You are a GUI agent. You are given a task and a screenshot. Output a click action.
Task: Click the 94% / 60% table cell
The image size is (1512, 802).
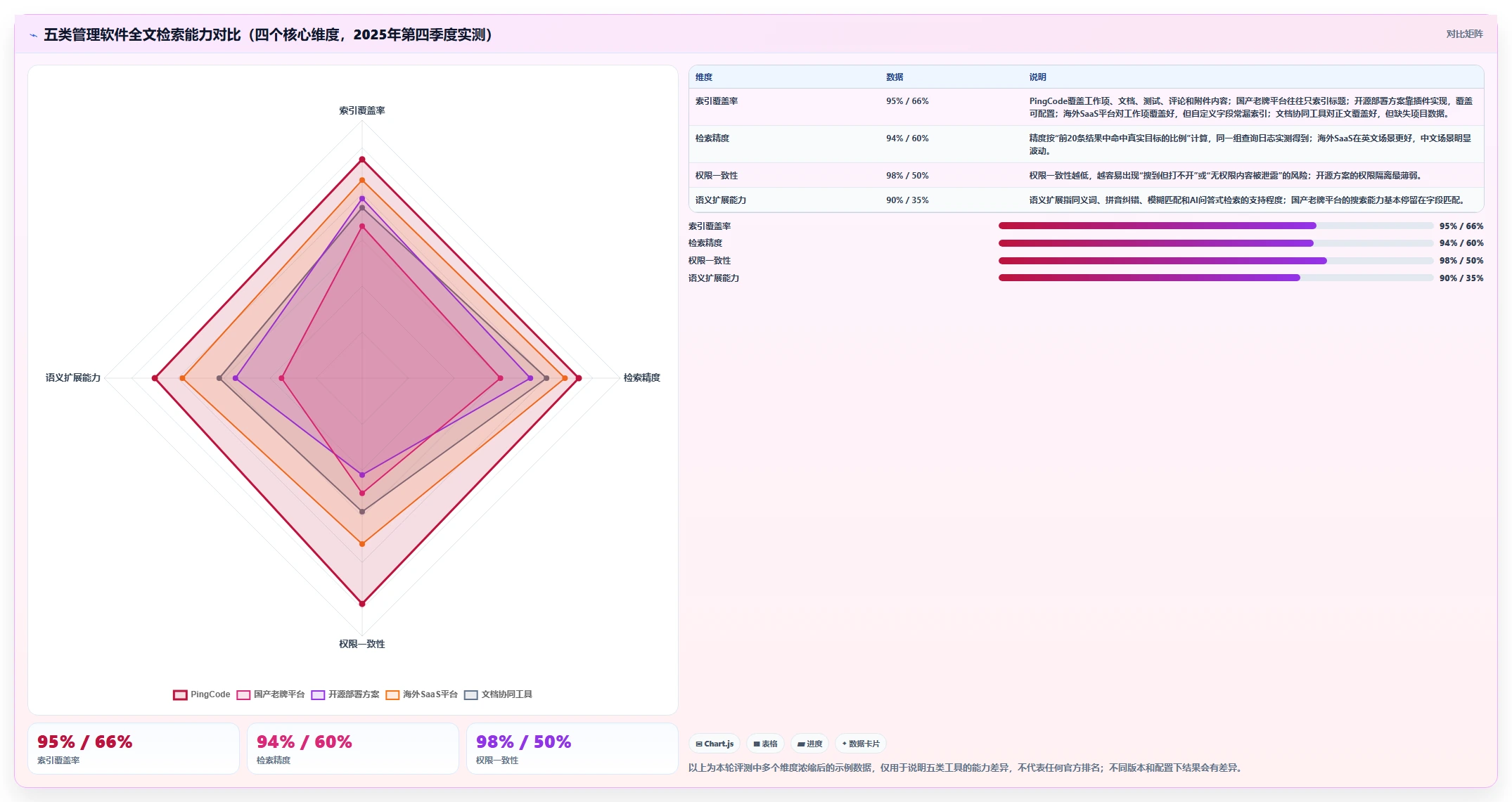pyautogui.click(x=907, y=138)
